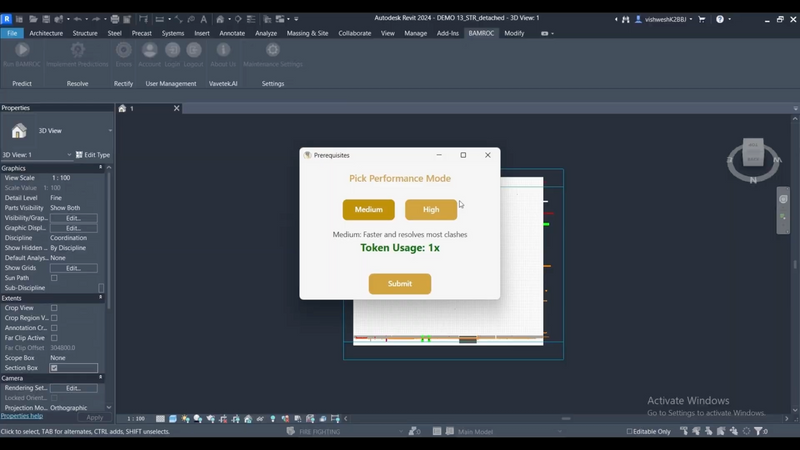The height and width of the screenshot is (450, 800).
Task: Click the Text tool A icon
Action: 204,19
